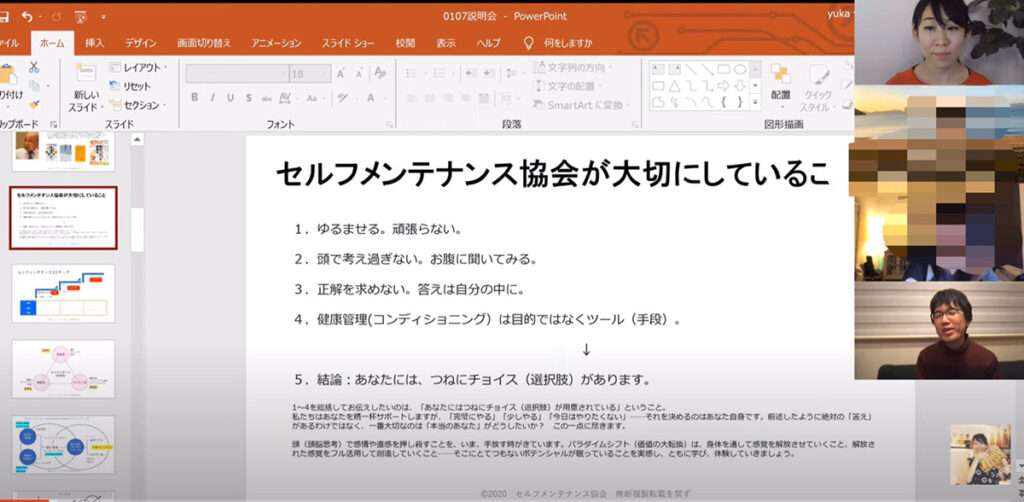This screenshot has width=1024, height=502.
Task: Toggle Underline formatting
Action: click(230, 98)
